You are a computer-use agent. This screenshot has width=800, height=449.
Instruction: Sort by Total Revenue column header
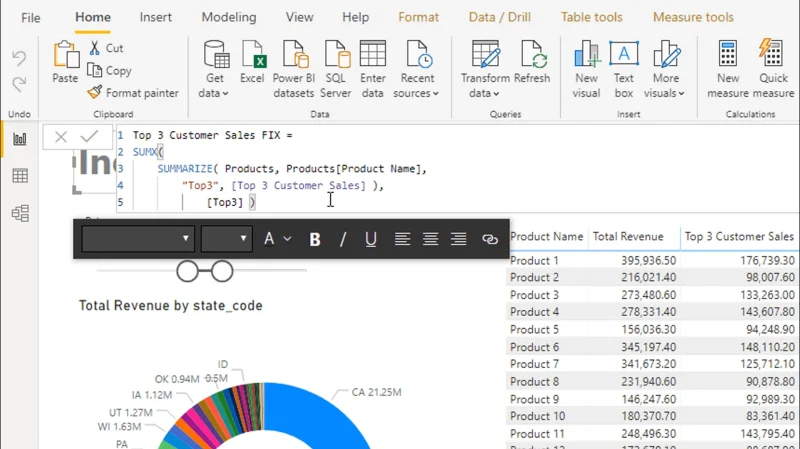coord(628,237)
